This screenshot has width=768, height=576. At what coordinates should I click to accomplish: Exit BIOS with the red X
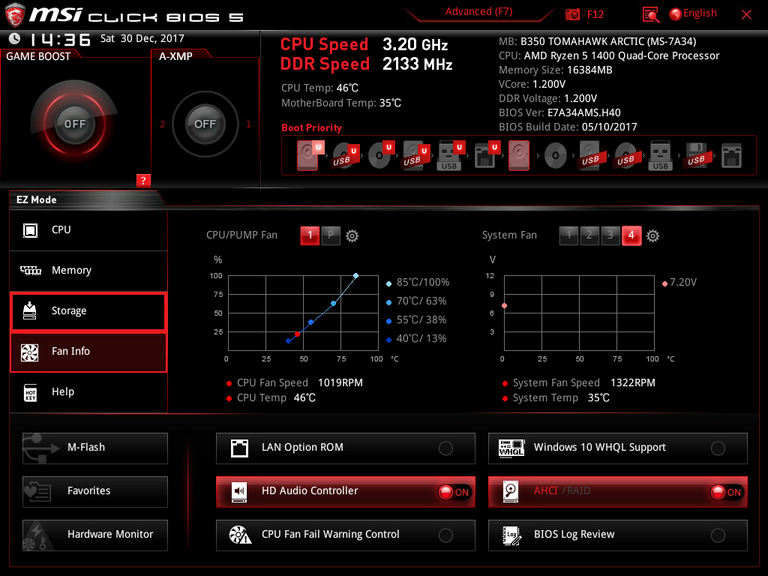746,15
